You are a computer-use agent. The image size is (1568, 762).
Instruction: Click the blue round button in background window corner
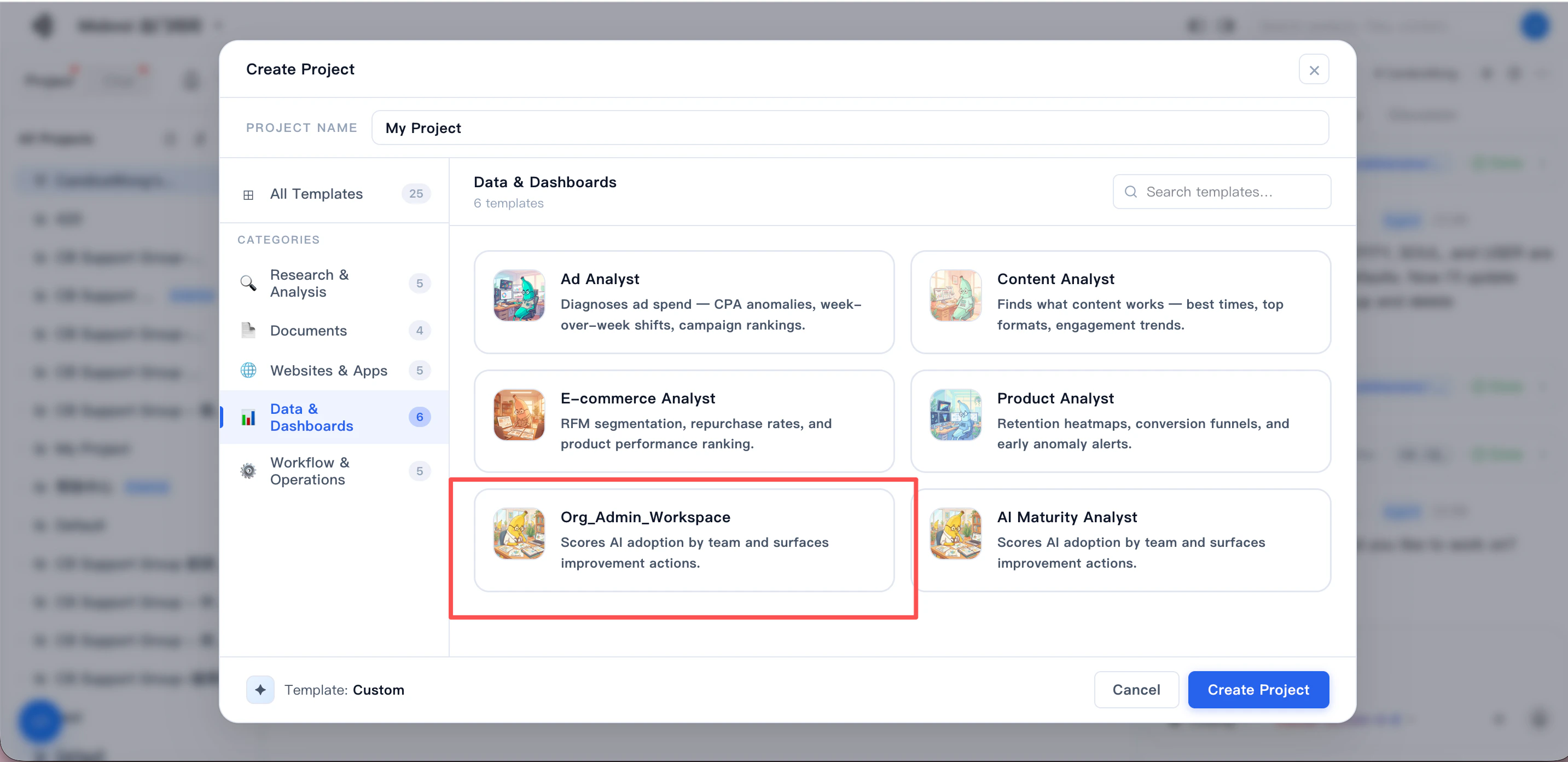pos(40,721)
